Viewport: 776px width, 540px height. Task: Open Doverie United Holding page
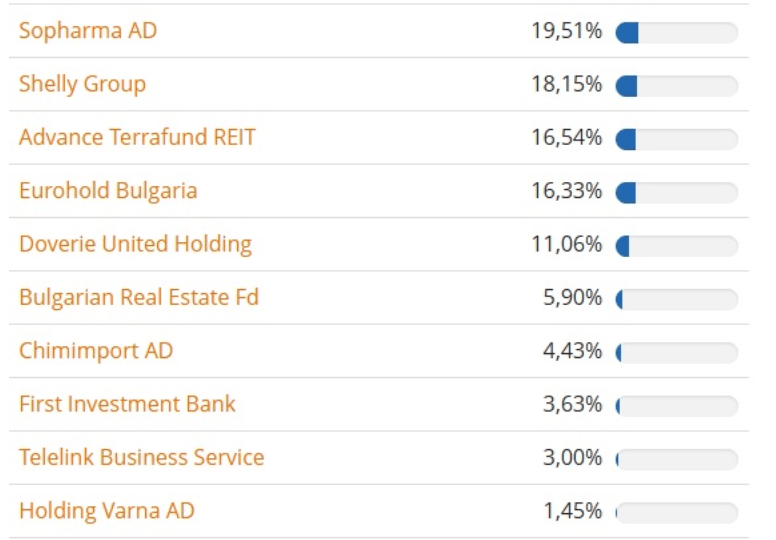[135, 244]
